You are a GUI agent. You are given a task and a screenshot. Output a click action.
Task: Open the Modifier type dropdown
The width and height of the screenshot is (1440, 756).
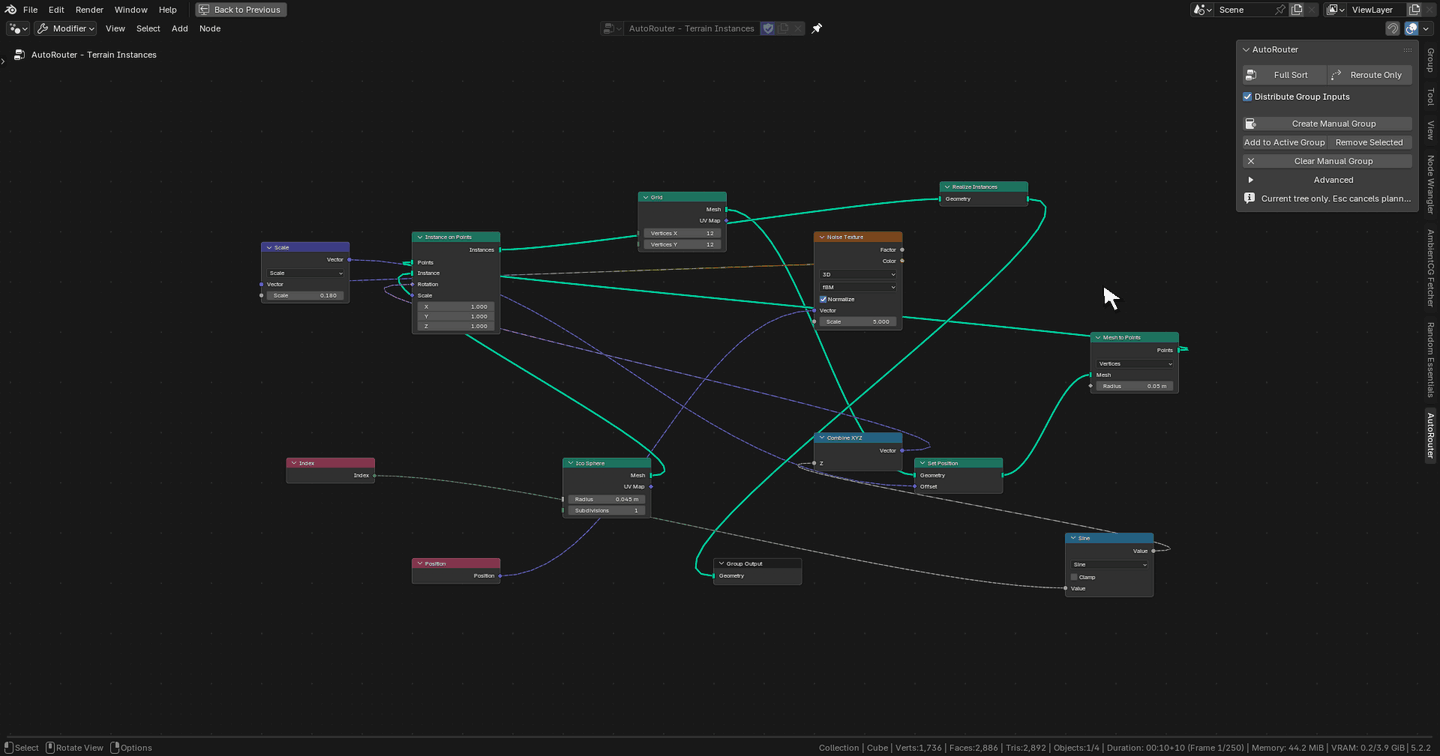pos(66,28)
